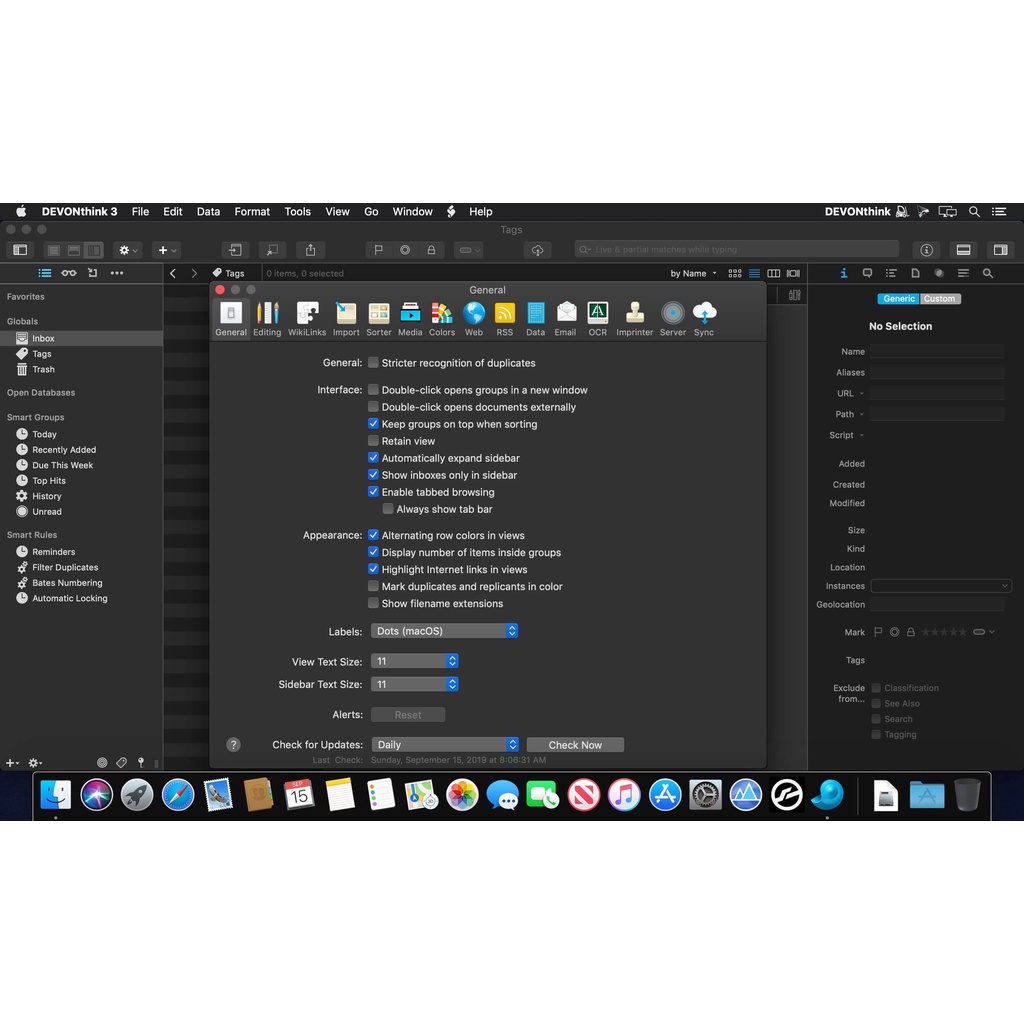This screenshot has width=1024, height=1024.
Task: Open the Go menu
Action: [x=371, y=212]
